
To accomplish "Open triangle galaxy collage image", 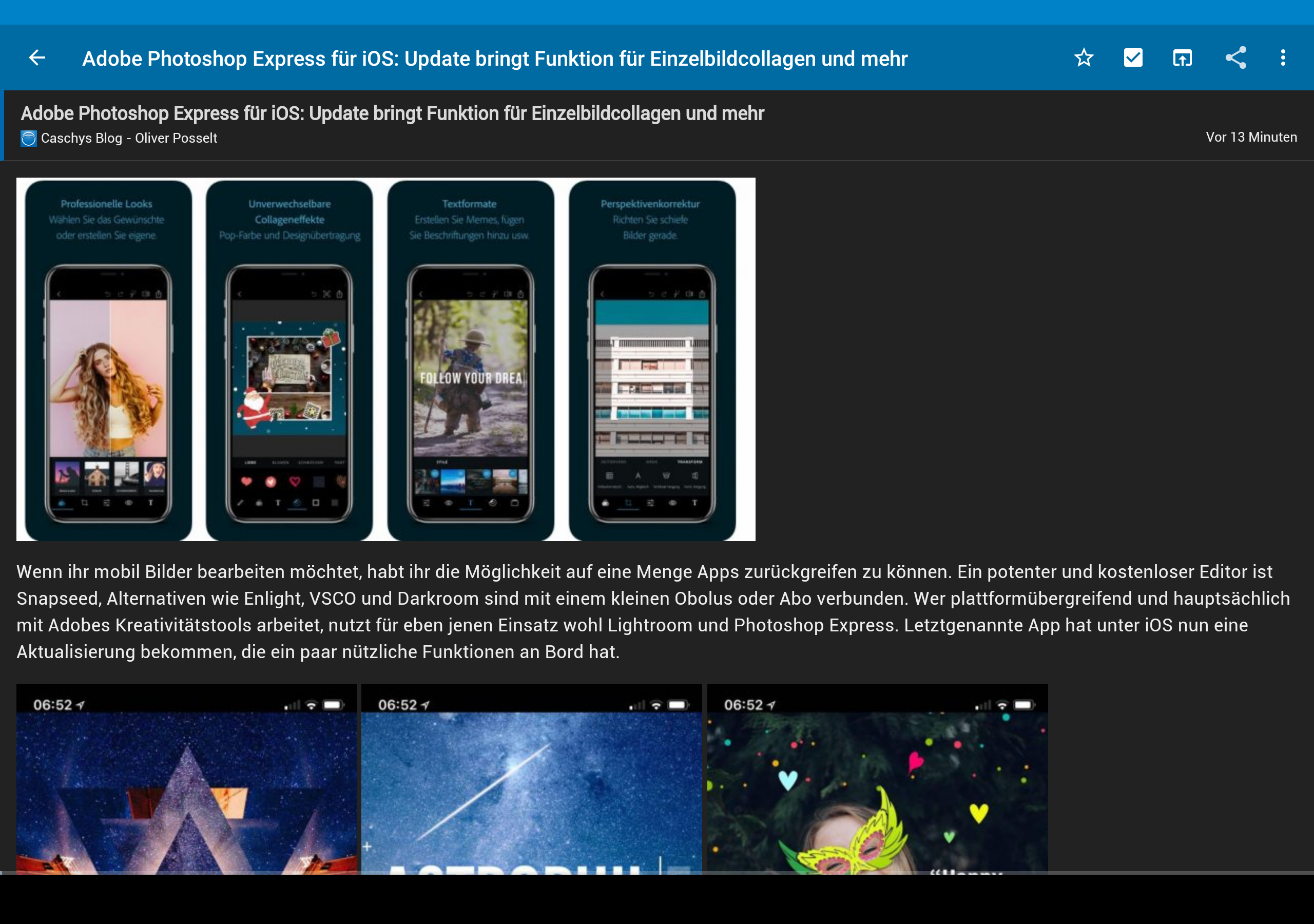I will [x=186, y=779].
